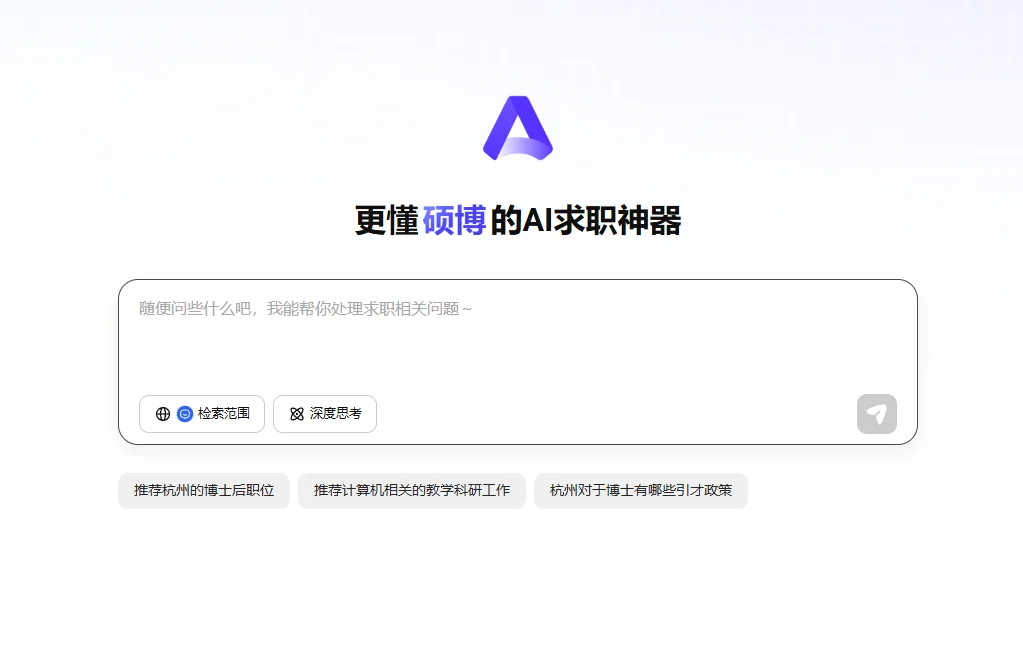The height and width of the screenshot is (645, 1023).
Task: Click the atom icon for 深度思考
Action: [x=296, y=414]
